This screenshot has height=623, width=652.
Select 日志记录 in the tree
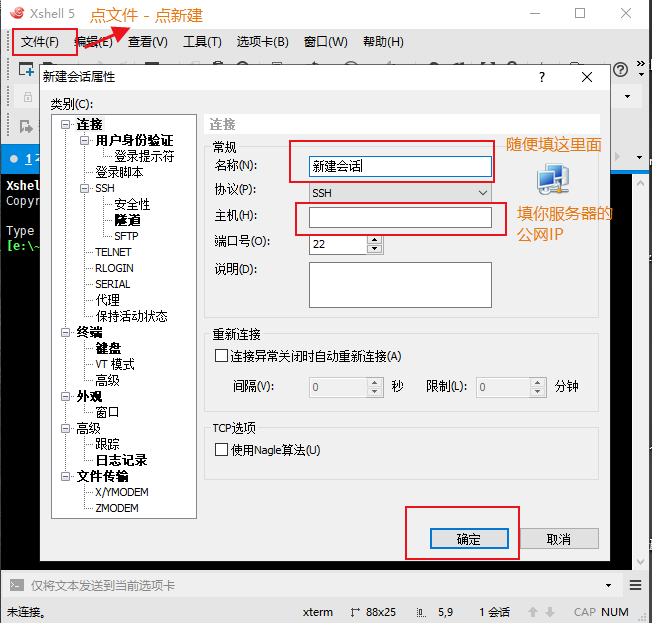(121, 460)
